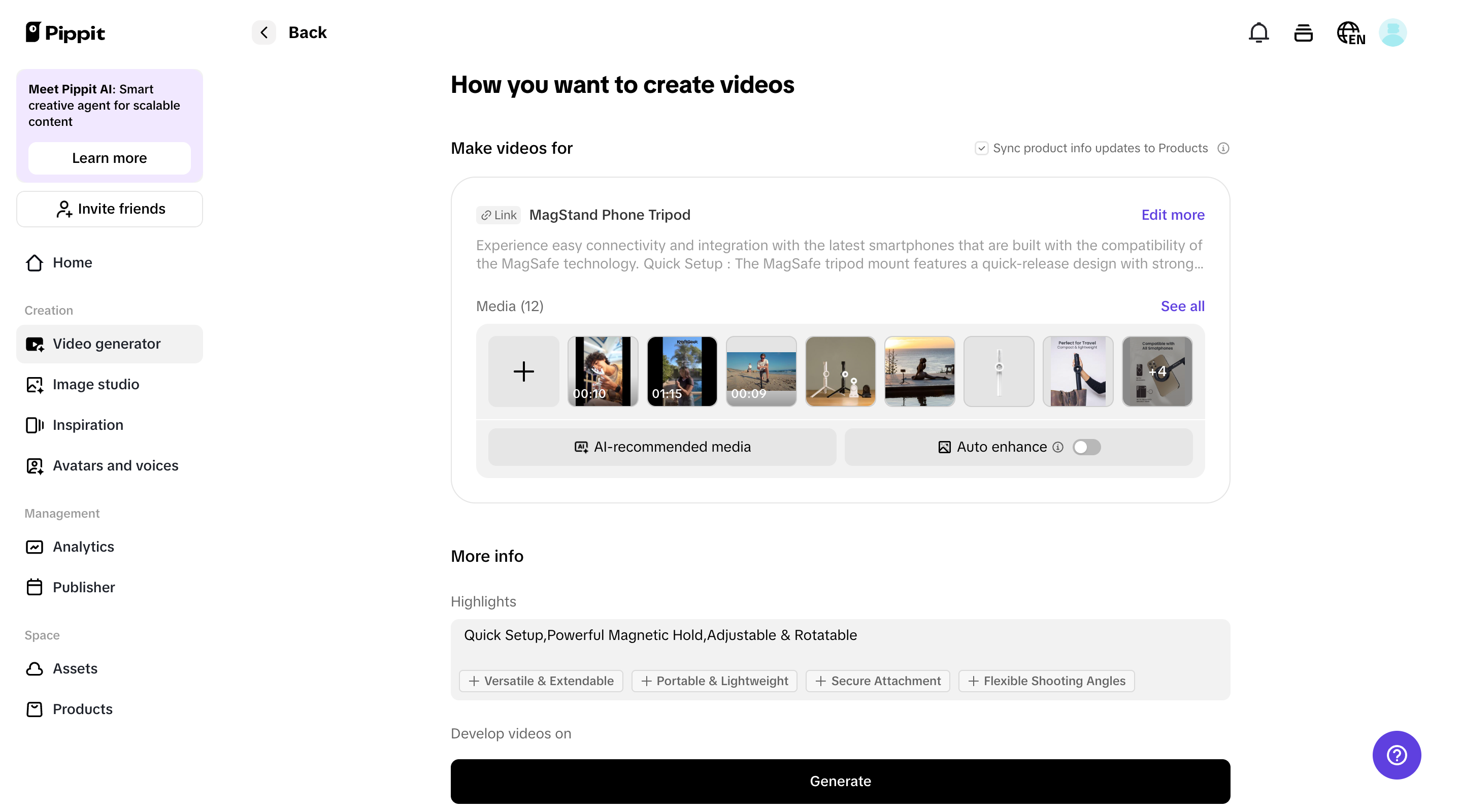Viewport: 1461px width, 812px height.
Task: Select the 01:15 video thumbnail
Action: [682, 371]
